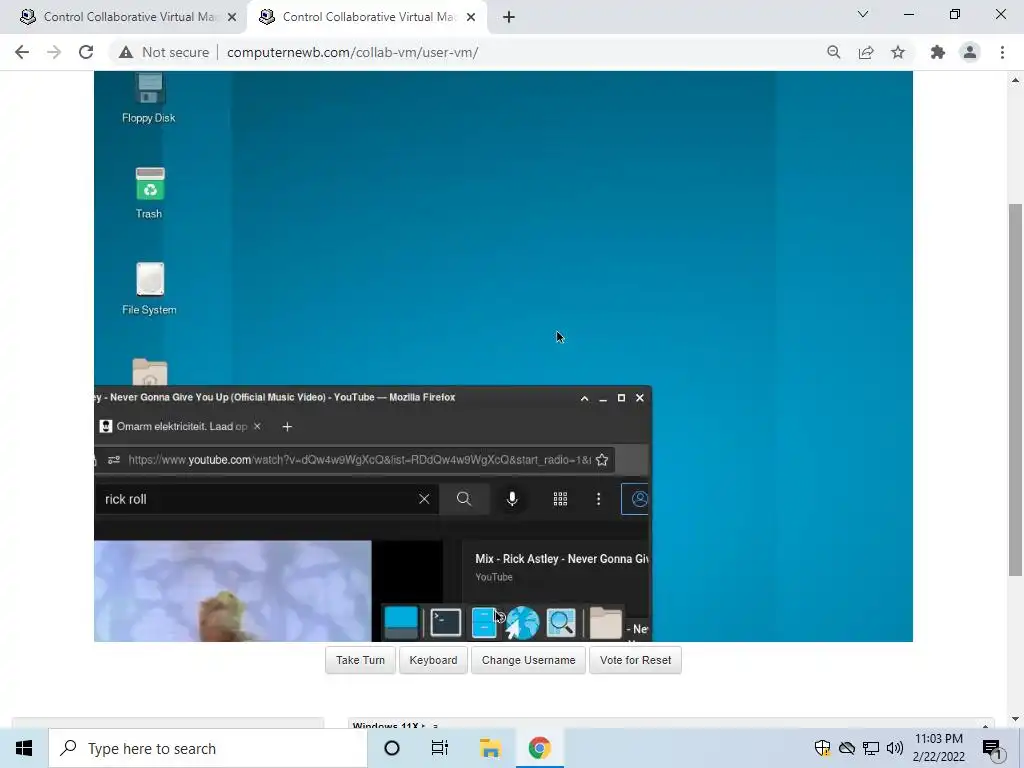This screenshot has width=1024, height=768.
Task: Click Chrome zoom magnifier in address bar
Action: [833, 52]
